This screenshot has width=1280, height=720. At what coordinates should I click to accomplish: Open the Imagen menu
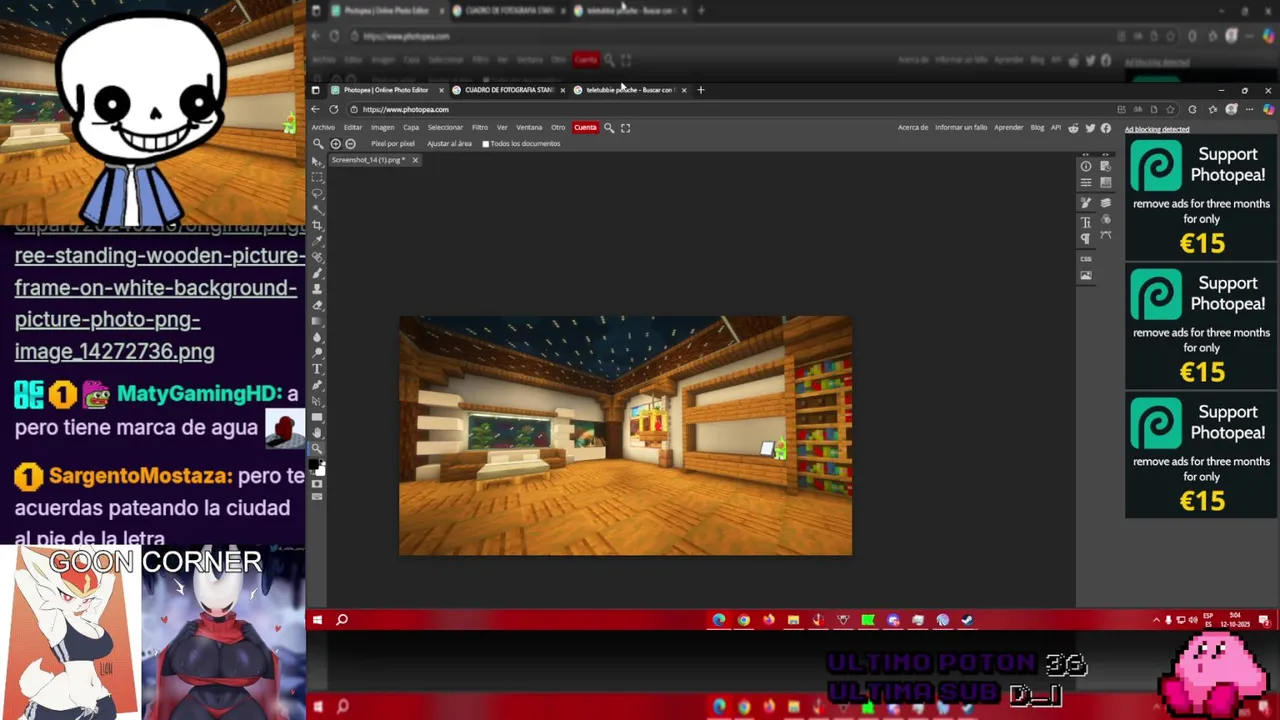click(x=383, y=127)
